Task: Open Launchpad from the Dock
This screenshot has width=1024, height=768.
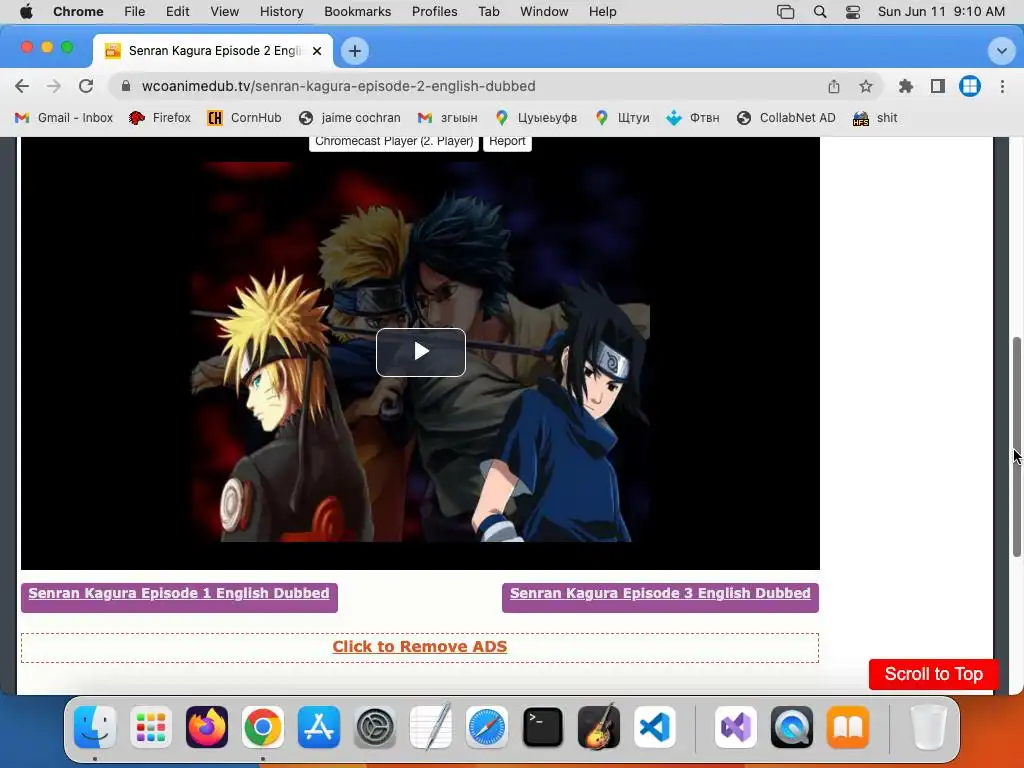Action: [151, 727]
